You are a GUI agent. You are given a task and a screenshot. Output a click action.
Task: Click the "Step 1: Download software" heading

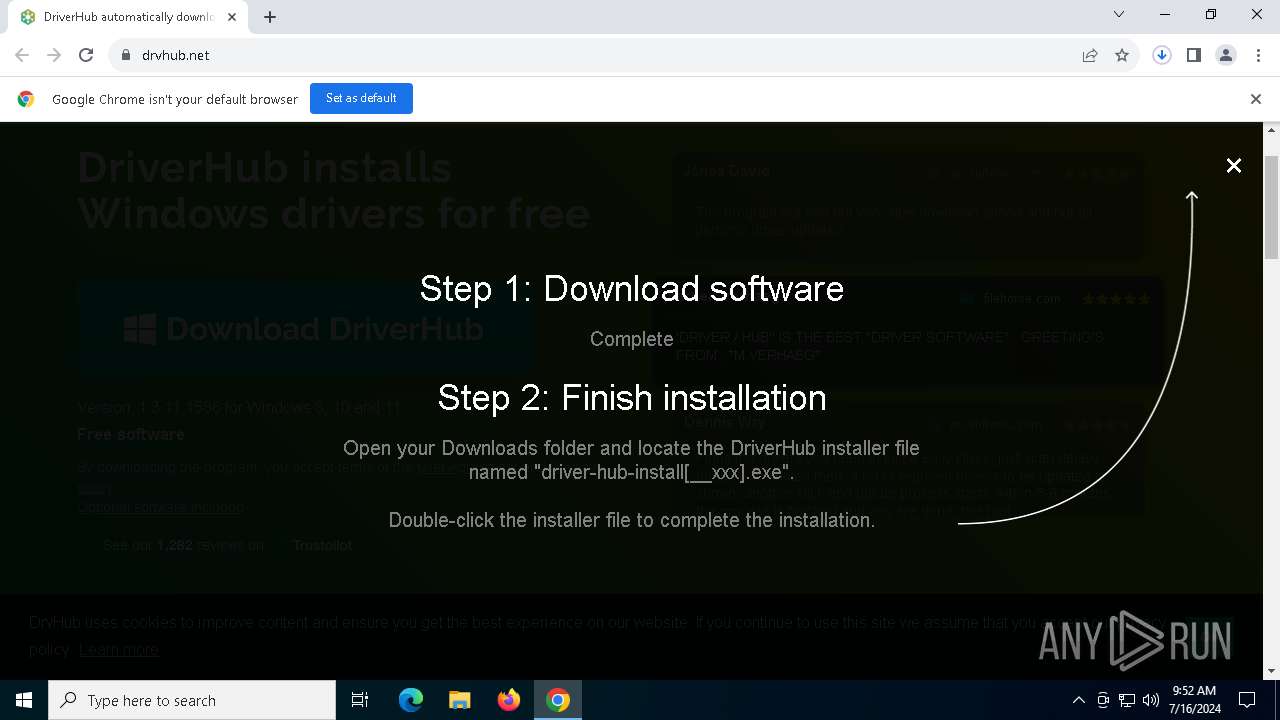631,289
